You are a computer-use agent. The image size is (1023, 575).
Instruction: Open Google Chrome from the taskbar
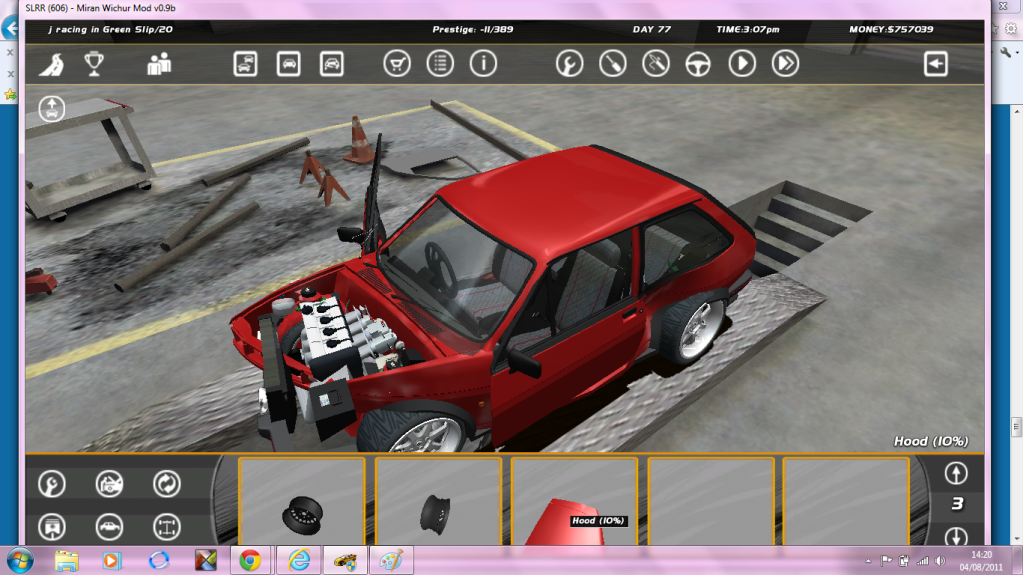[x=249, y=561]
